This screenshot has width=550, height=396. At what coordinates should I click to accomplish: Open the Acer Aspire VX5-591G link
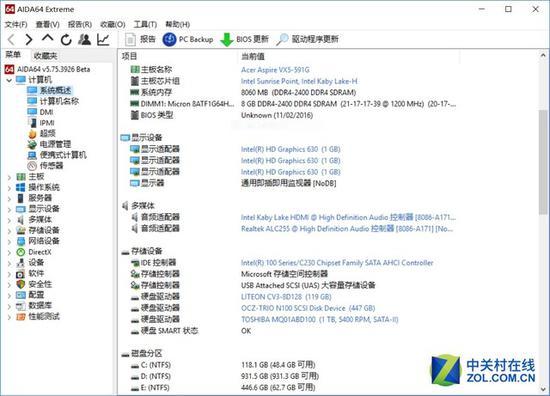point(275,69)
